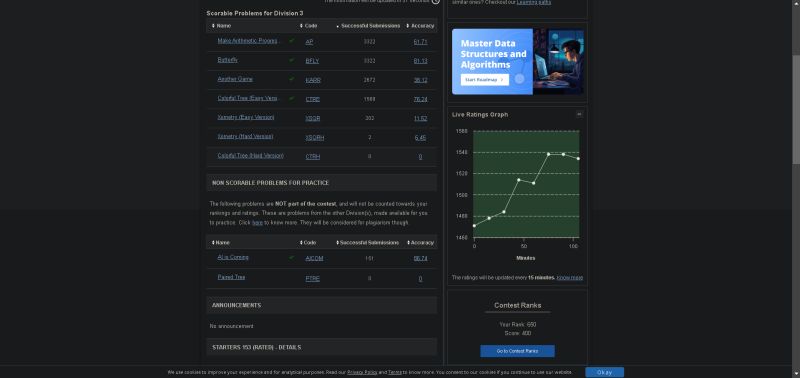The height and width of the screenshot is (378, 800).
Task: Sort scorable problems by Code column
Action: coord(309,26)
